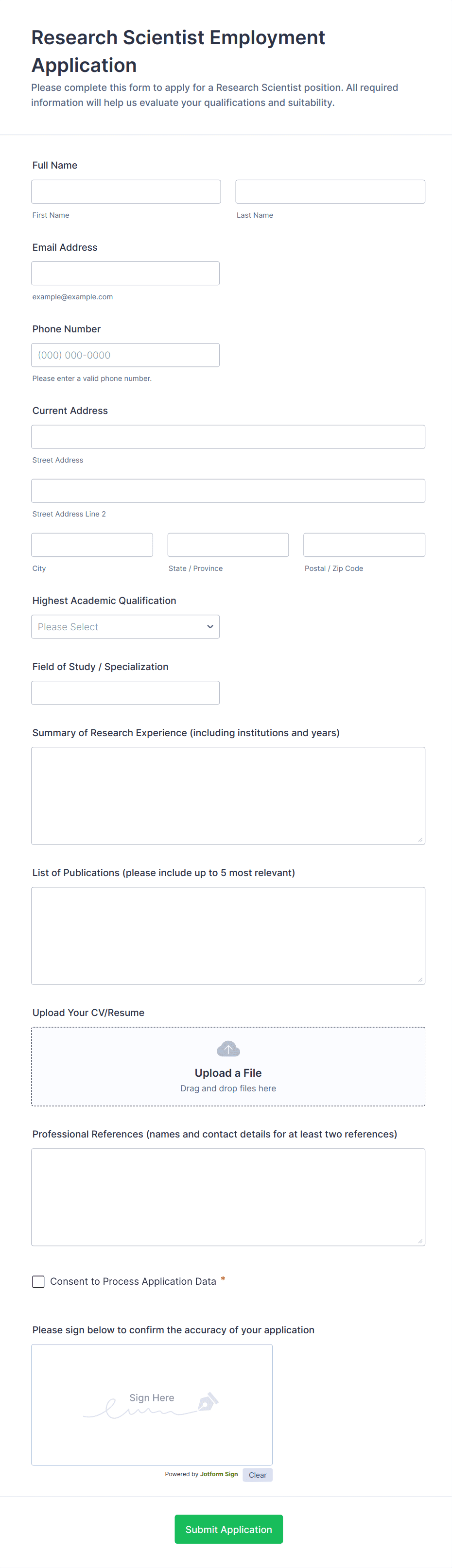Click Please Select in the qualification field
The image size is (452, 1568).
[x=68, y=626]
